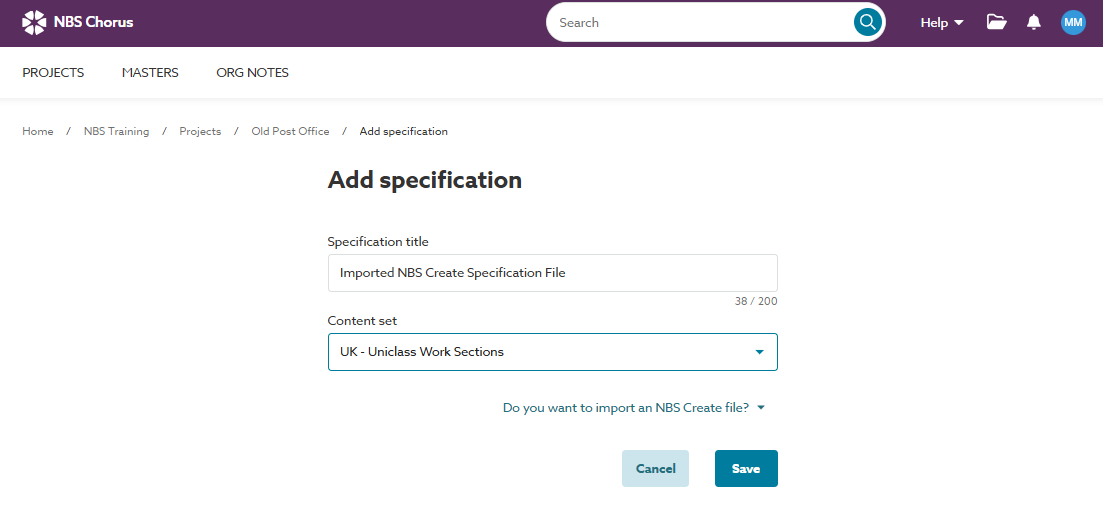
Task: Navigate to NBS Training breadcrumb
Action: (x=116, y=131)
